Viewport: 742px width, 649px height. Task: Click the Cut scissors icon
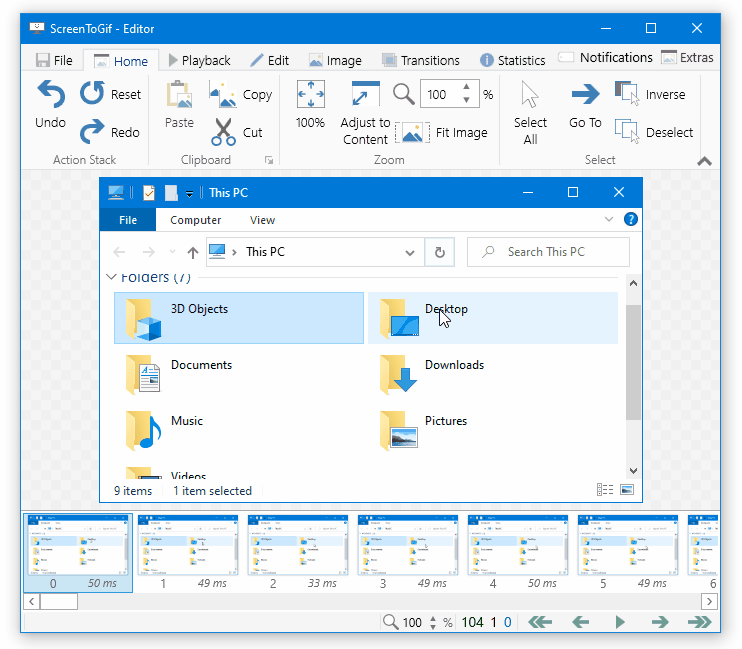click(224, 132)
